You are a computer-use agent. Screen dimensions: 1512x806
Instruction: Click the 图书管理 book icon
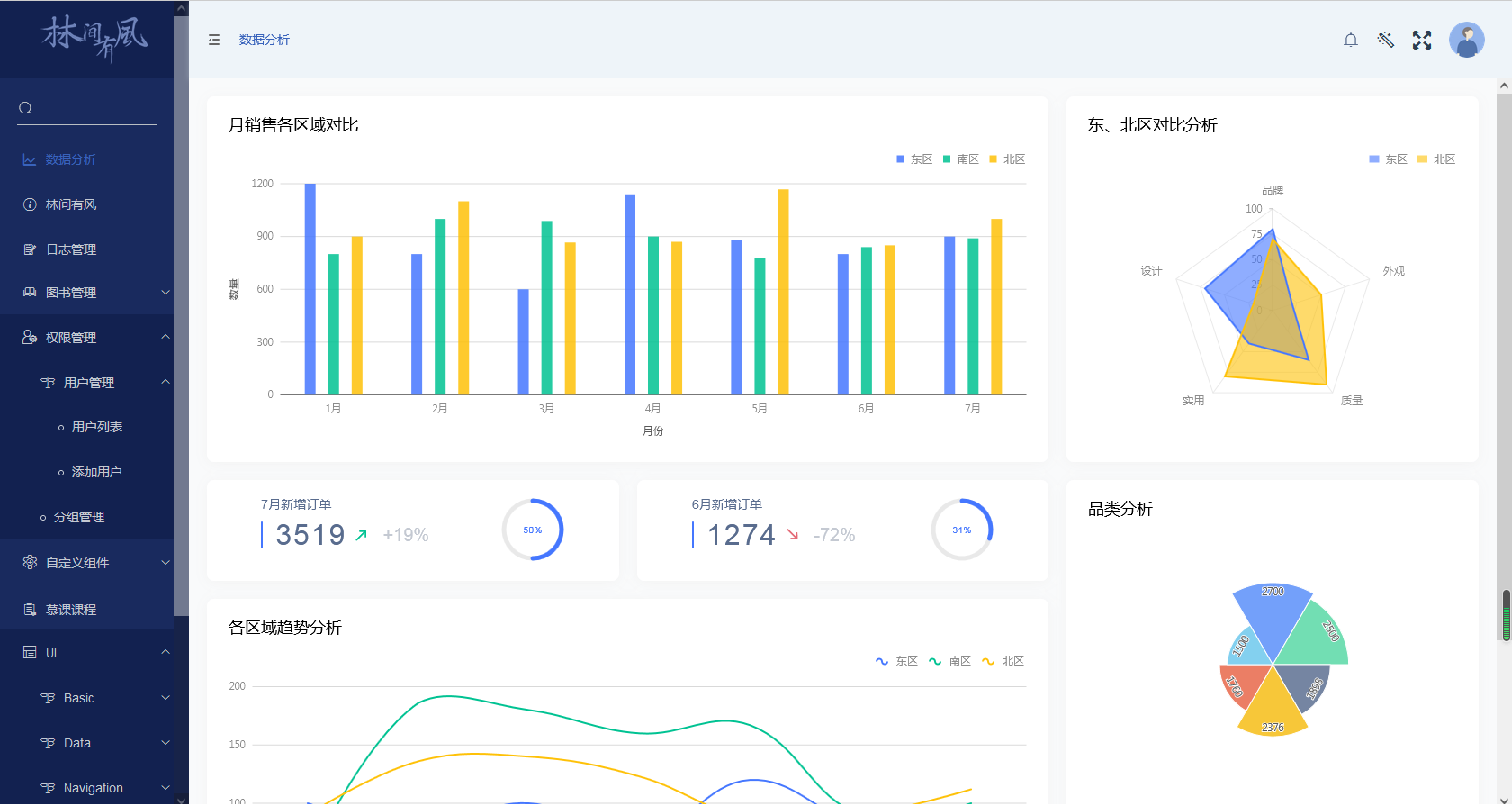click(x=30, y=293)
